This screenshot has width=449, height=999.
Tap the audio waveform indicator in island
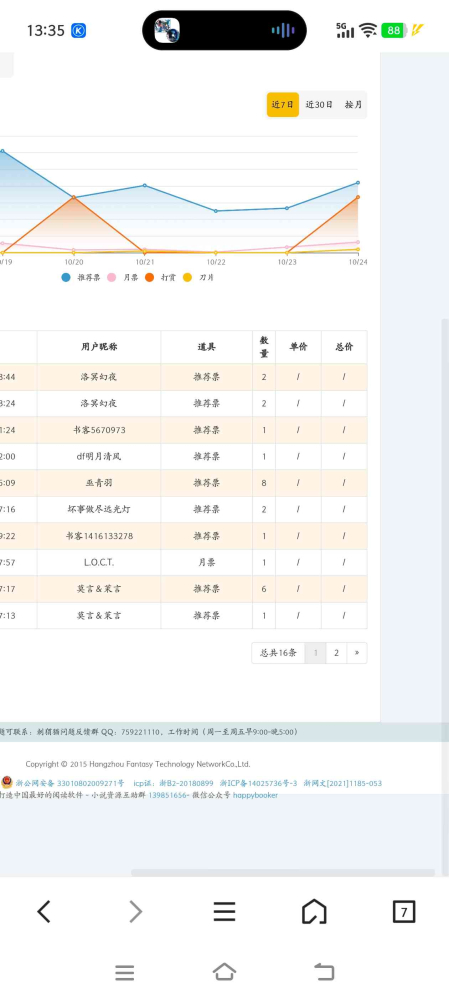(x=283, y=30)
